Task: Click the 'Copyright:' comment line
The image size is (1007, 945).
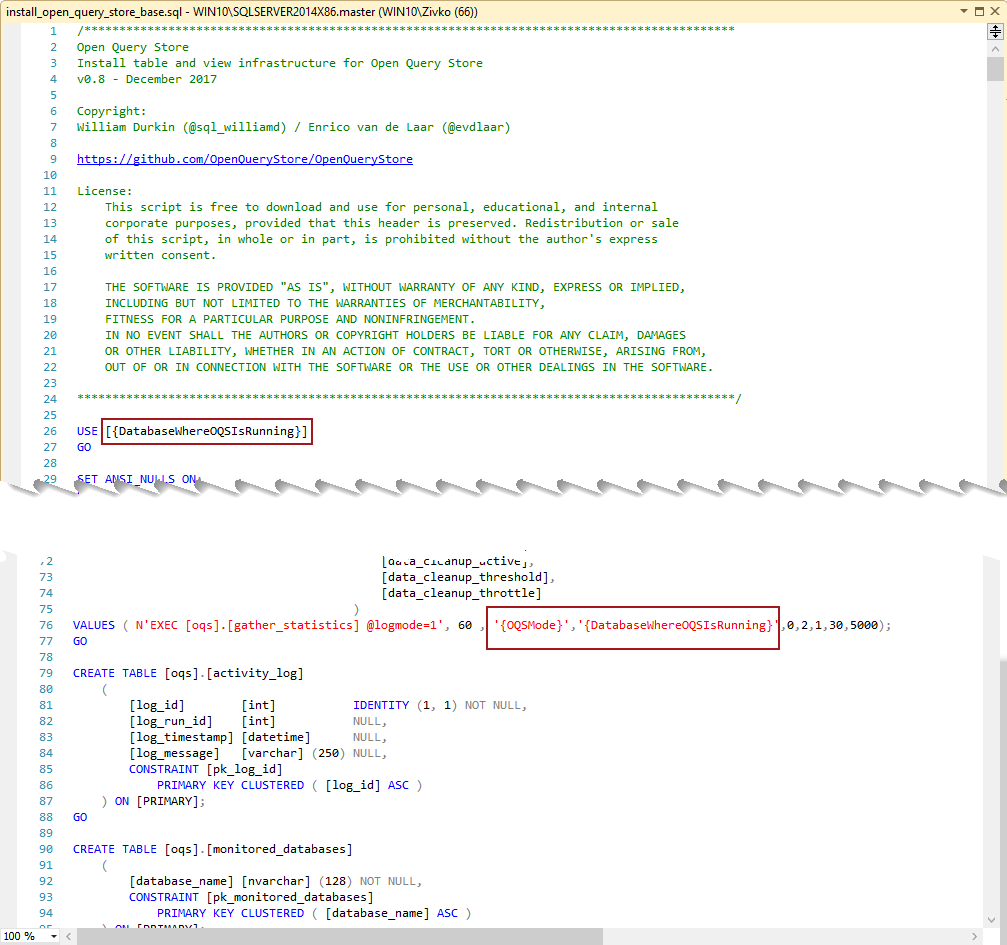Action: 112,111
